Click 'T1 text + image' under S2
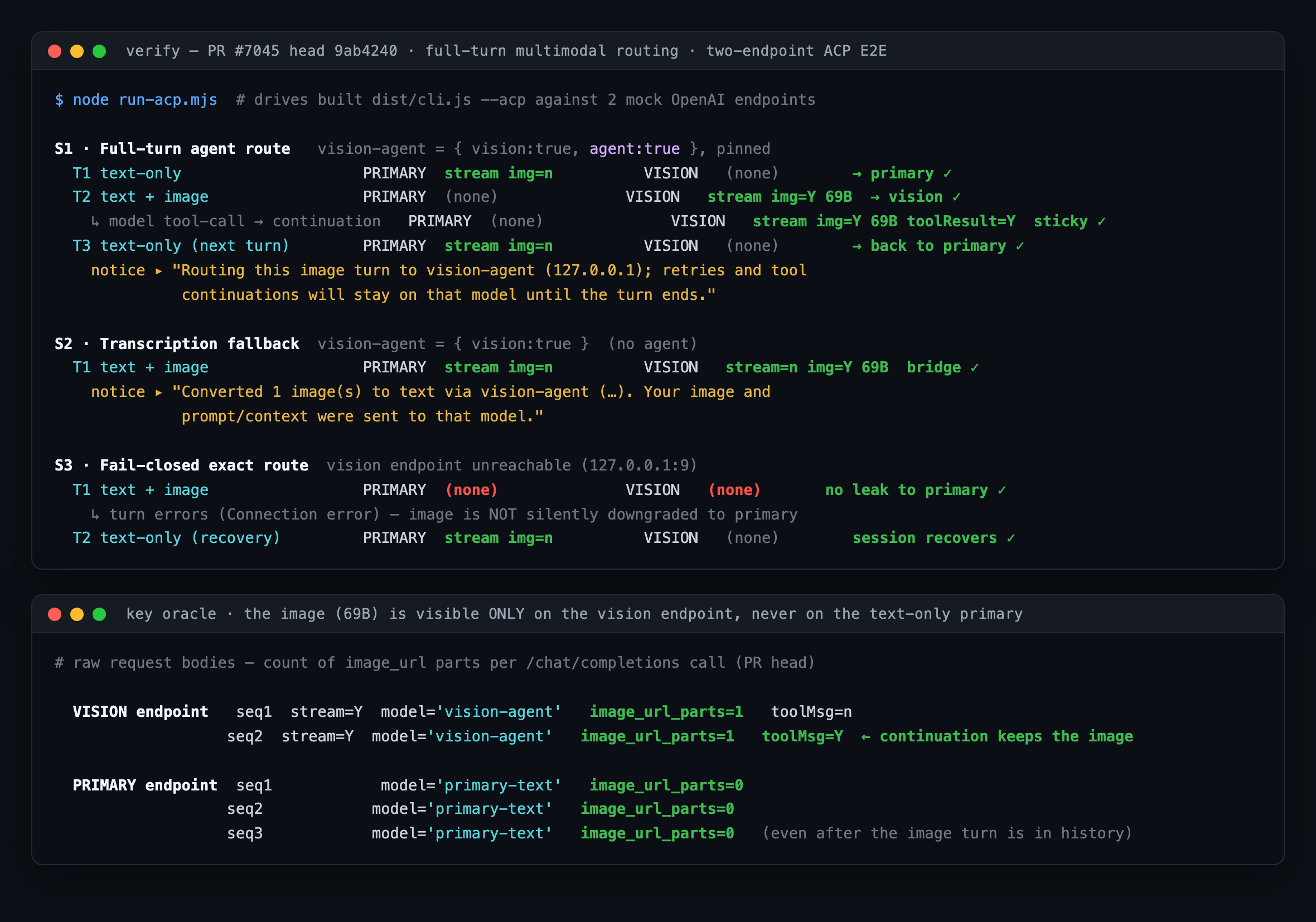This screenshot has width=1316, height=922. click(x=141, y=367)
